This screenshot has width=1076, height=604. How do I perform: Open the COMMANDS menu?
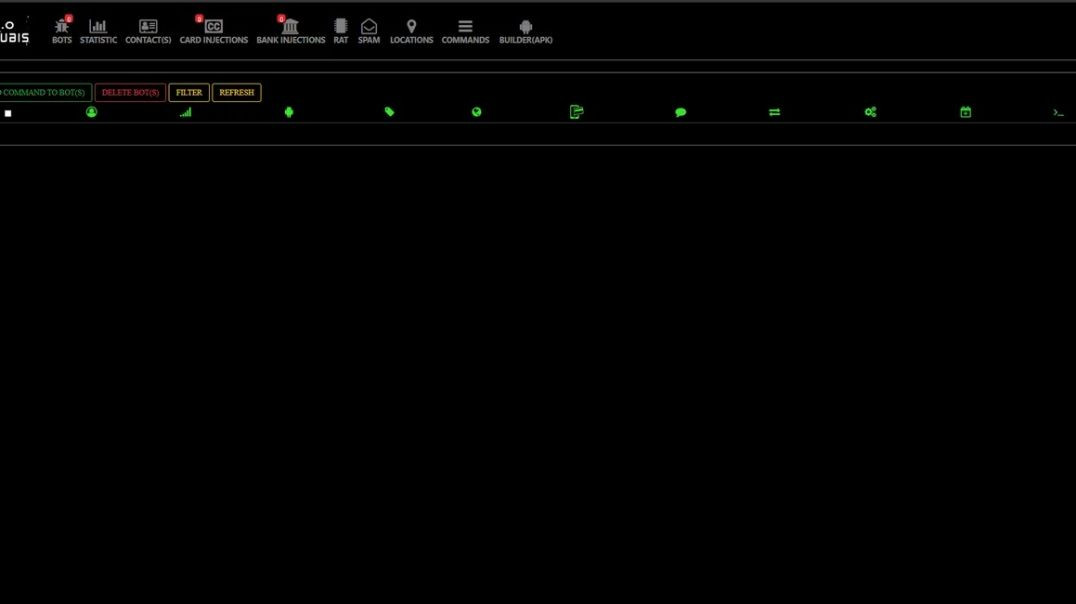(465, 28)
